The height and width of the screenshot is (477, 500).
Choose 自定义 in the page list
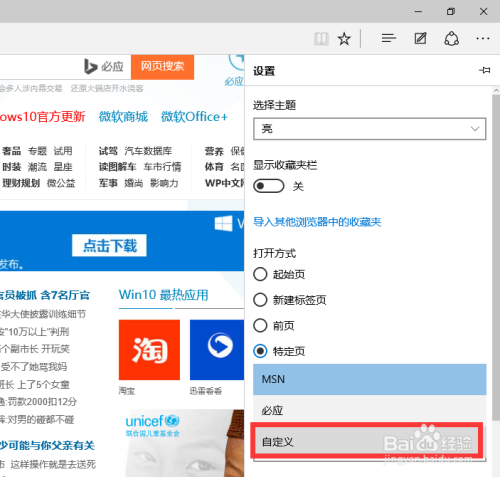click(367, 442)
